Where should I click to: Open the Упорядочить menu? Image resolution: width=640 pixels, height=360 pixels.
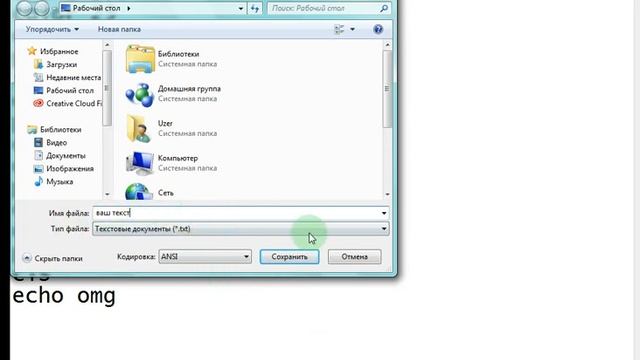coord(52,29)
